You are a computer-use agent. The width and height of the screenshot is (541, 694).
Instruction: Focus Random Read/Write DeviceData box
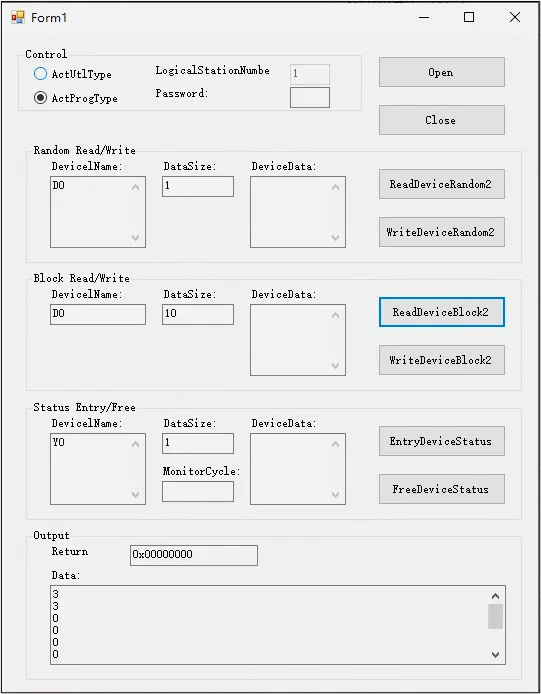[298, 212]
